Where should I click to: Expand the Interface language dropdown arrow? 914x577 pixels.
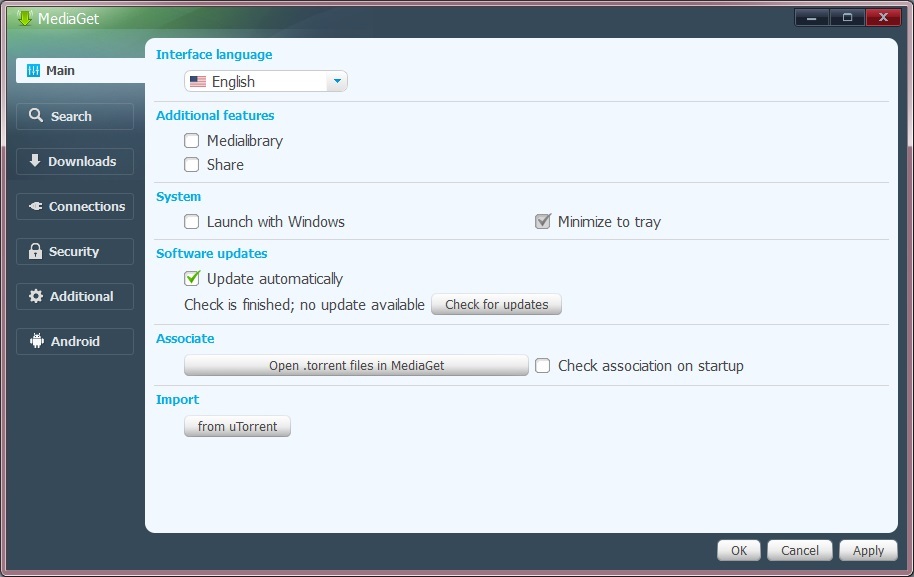337,82
